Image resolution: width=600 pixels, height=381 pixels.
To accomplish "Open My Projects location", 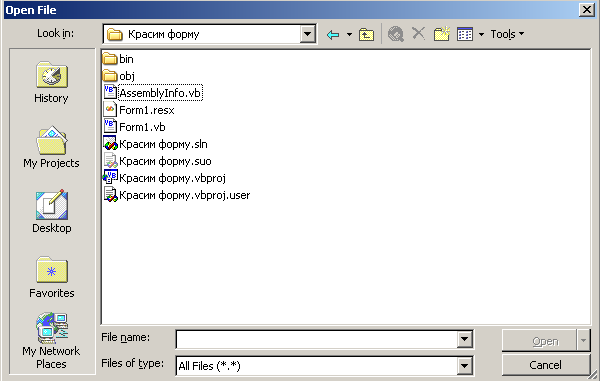I will click(52, 147).
